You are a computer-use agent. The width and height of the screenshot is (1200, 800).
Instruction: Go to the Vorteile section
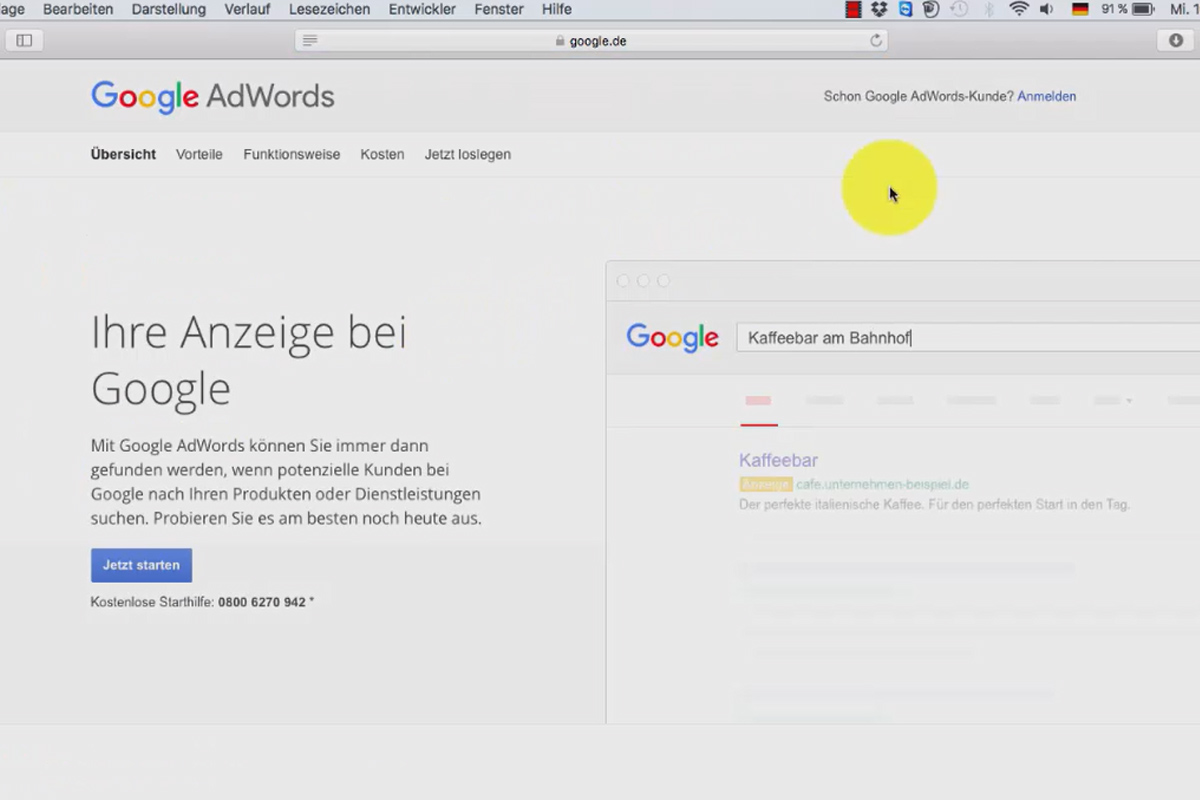pos(199,154)
